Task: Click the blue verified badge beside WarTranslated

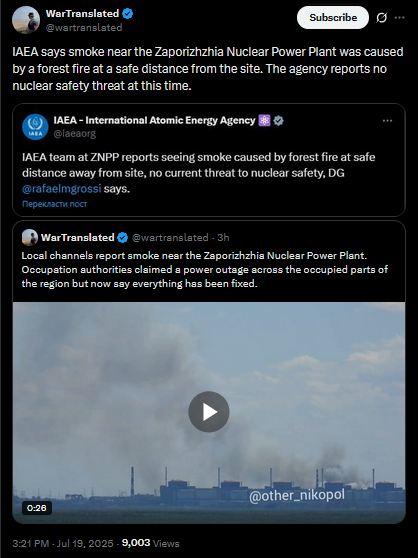Action: (x=128, y=14)
